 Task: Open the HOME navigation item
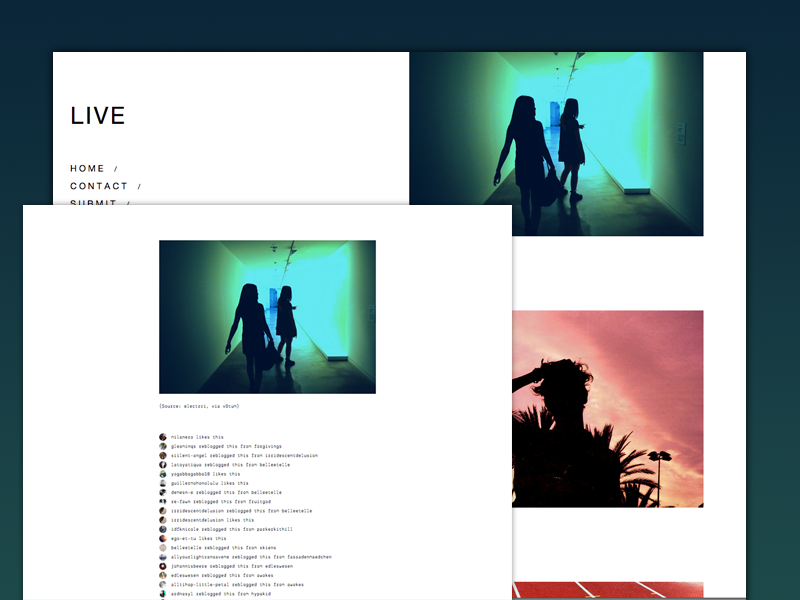click(x=87, y=169)
